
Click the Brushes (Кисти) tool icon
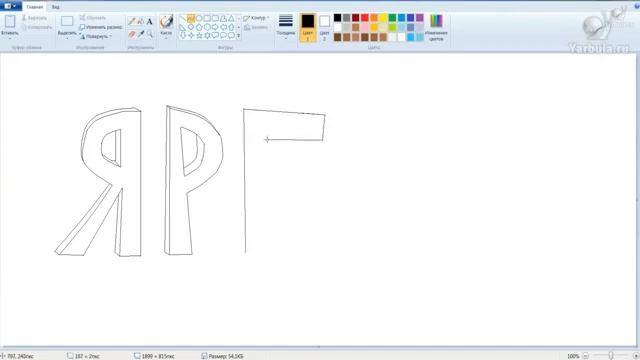click(166, 21)
